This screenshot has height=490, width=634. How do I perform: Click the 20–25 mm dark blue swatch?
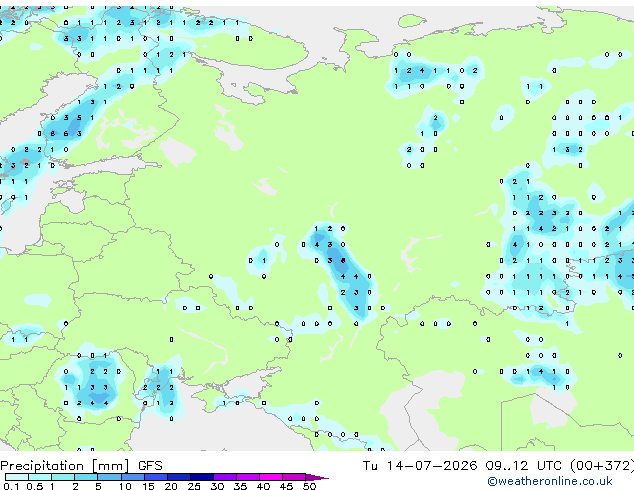(x=179, y=477)
